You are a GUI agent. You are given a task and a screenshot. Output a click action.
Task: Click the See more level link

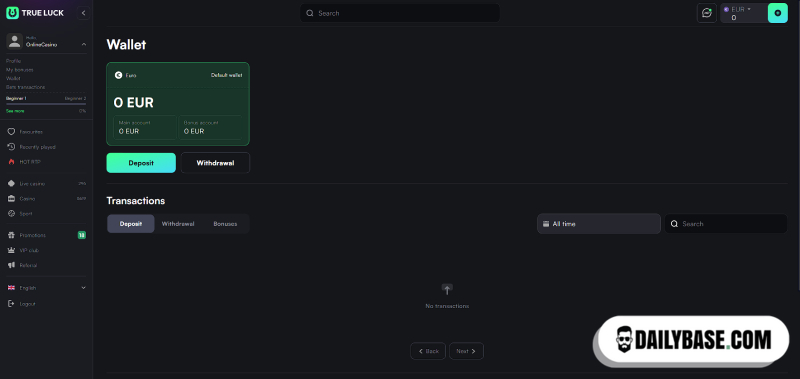point(15,111)
